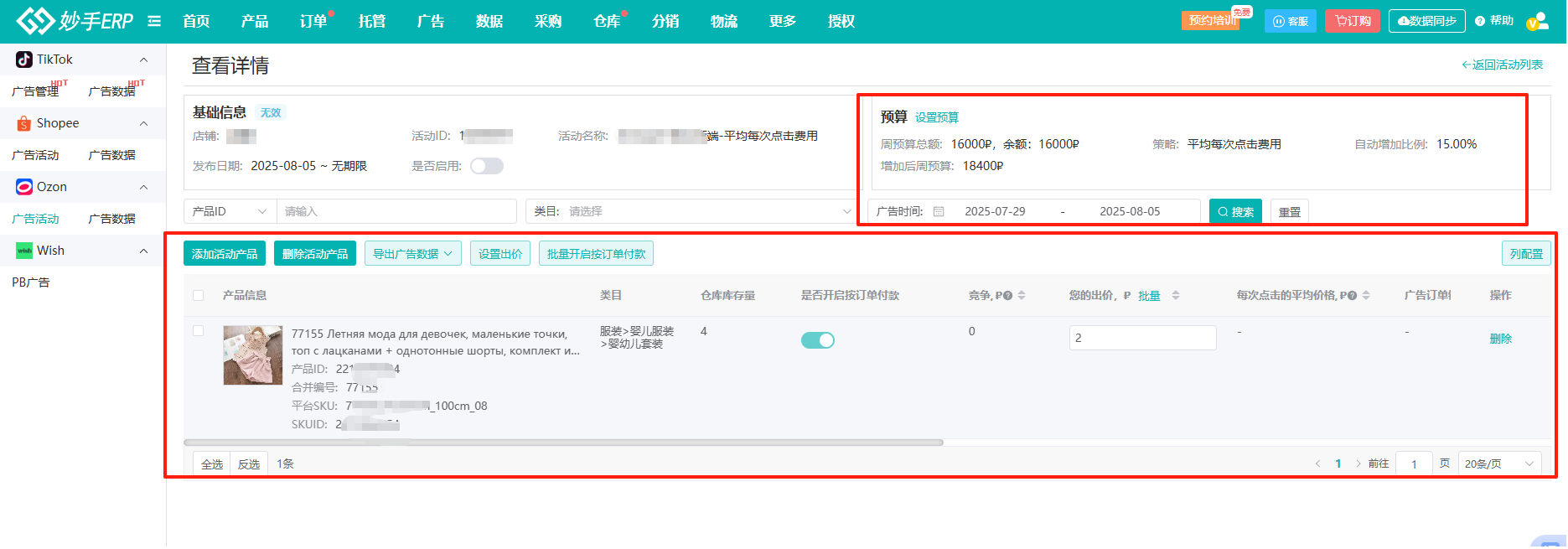1568x549 pixels.
Task: Click the horizontal table scrollbar
Action: [x=563, y=443]
